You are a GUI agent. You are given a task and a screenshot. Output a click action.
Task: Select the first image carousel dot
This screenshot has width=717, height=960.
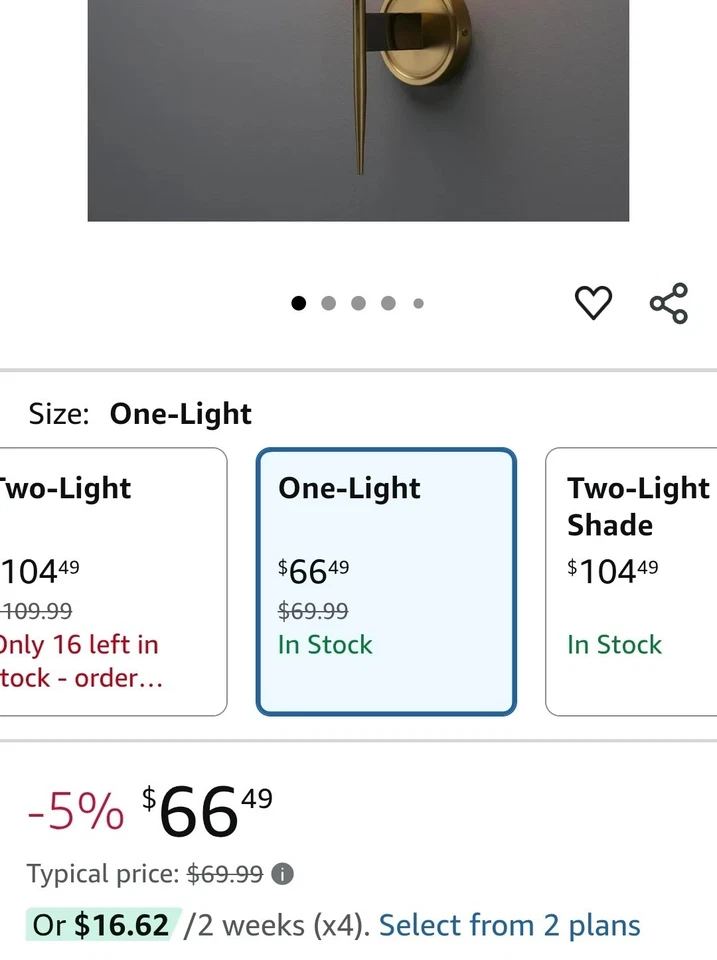pyautogui.click(x=298, y=303)
